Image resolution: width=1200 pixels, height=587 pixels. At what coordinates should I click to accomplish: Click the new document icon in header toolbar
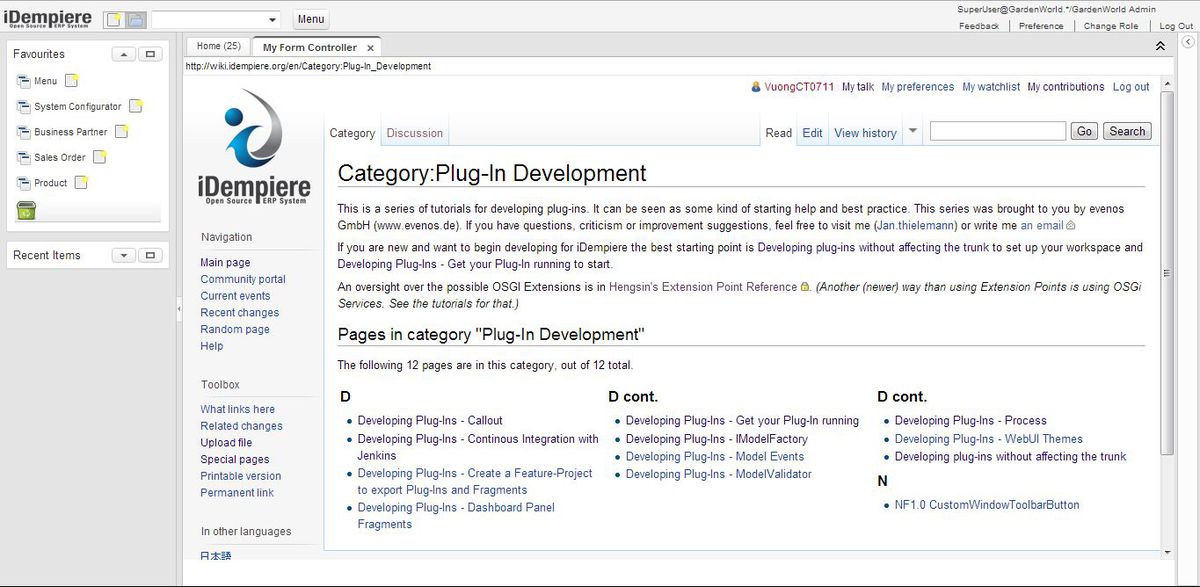114,19
